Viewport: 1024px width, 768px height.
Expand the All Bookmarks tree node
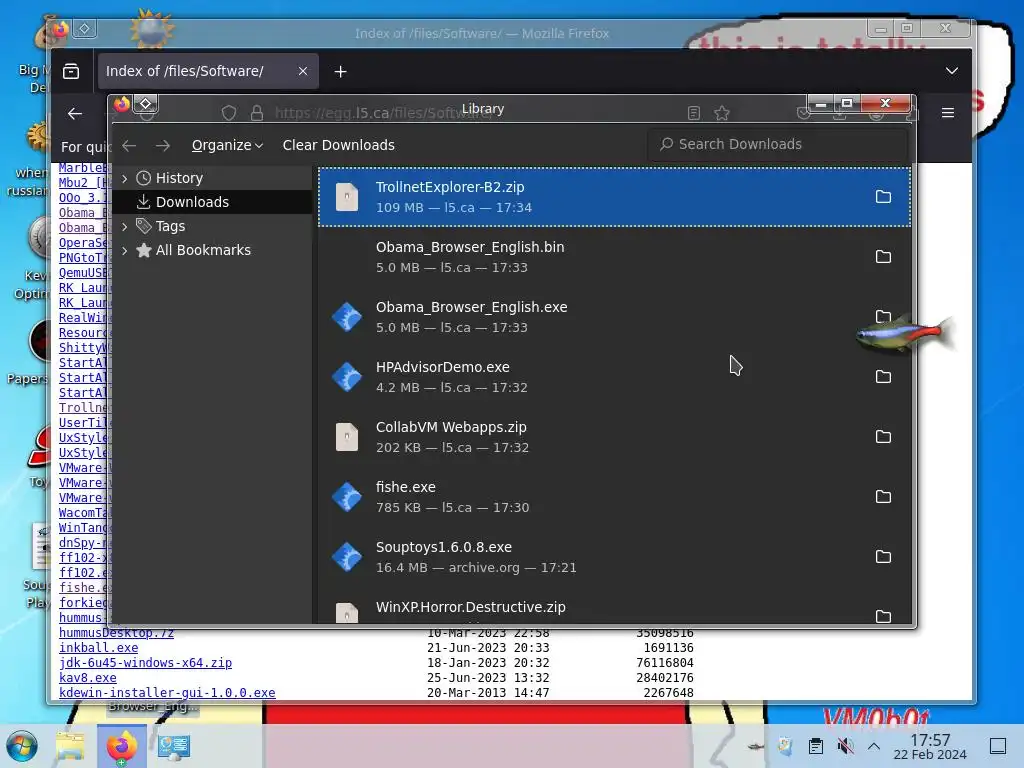click(125, 251)
